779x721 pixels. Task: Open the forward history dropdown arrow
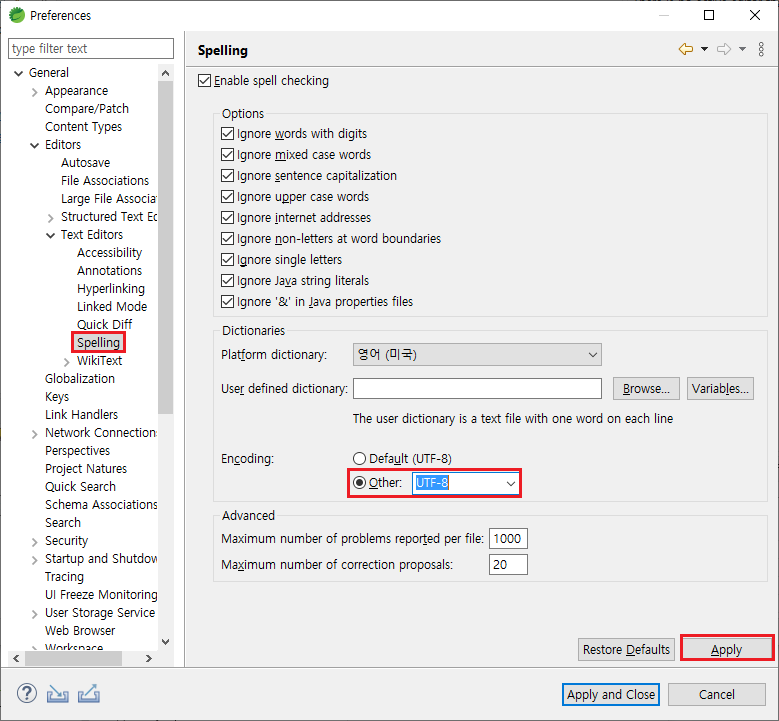click(x=742, y=49)
